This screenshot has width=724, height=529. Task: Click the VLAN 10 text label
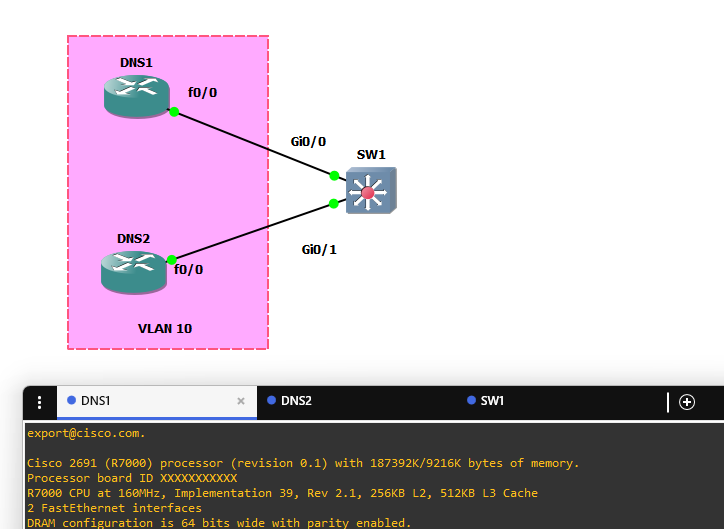click(x=165, y=329)
